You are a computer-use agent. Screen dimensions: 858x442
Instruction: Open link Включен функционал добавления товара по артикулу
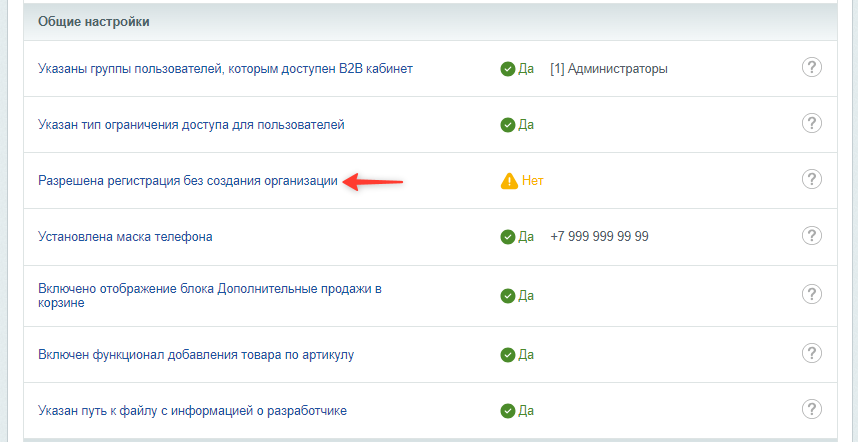(x=196, y=354)
